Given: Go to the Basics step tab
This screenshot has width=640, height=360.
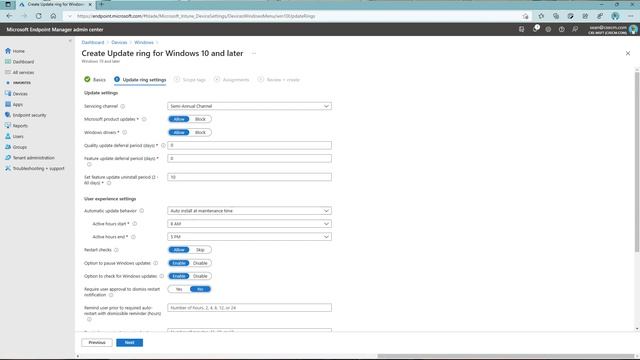Looking at the screenshot, I should point(95,80).
